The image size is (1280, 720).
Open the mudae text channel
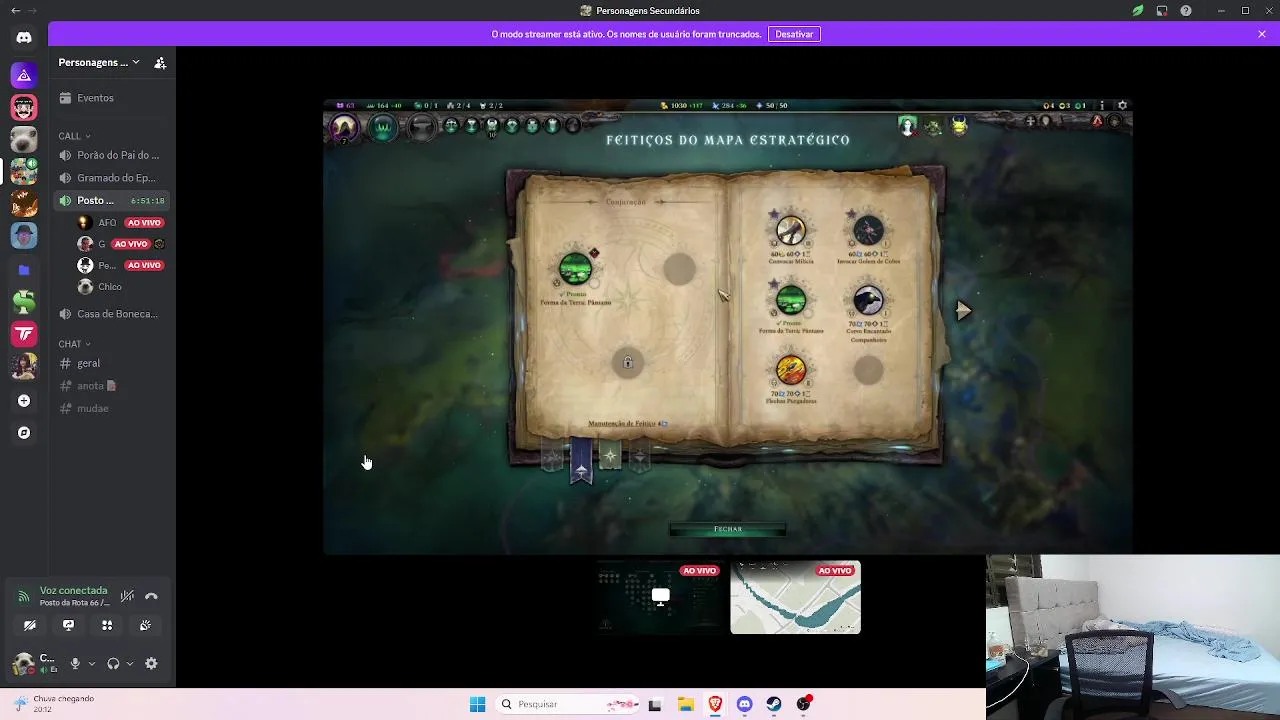pyautogui.click(x=110, y=408)
